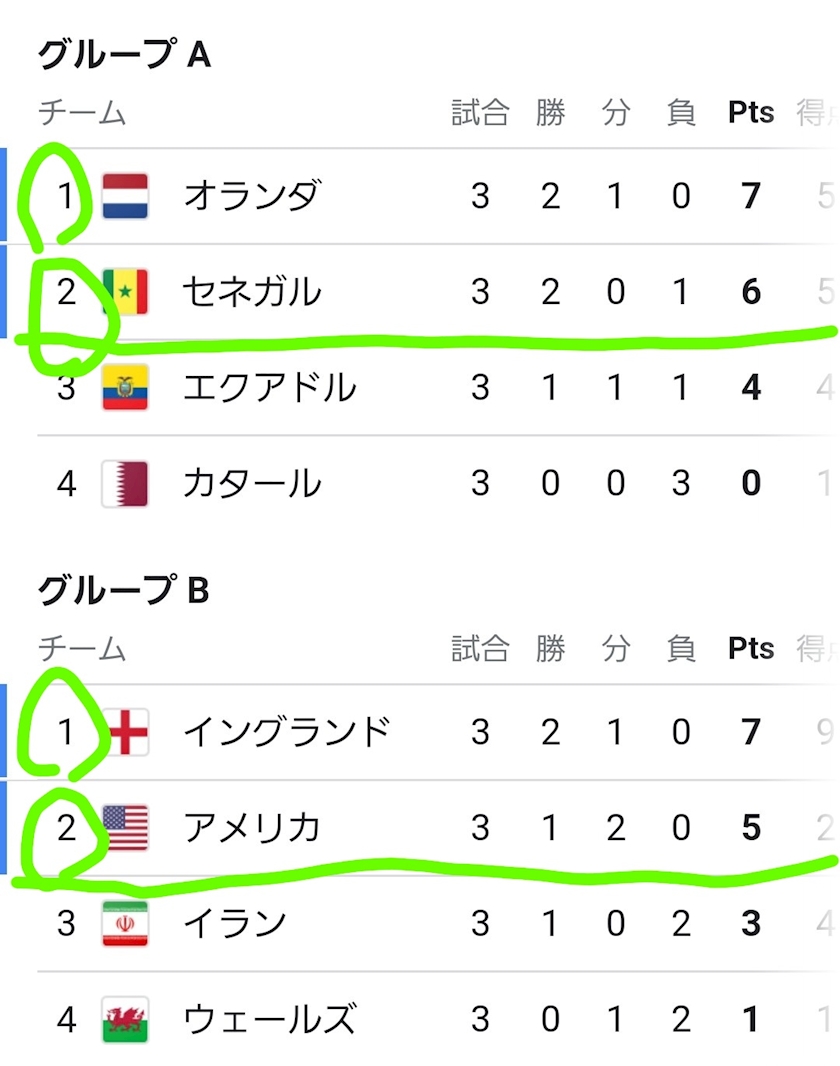
Task: Select the ウェールズ team name
Action: 269,1020
